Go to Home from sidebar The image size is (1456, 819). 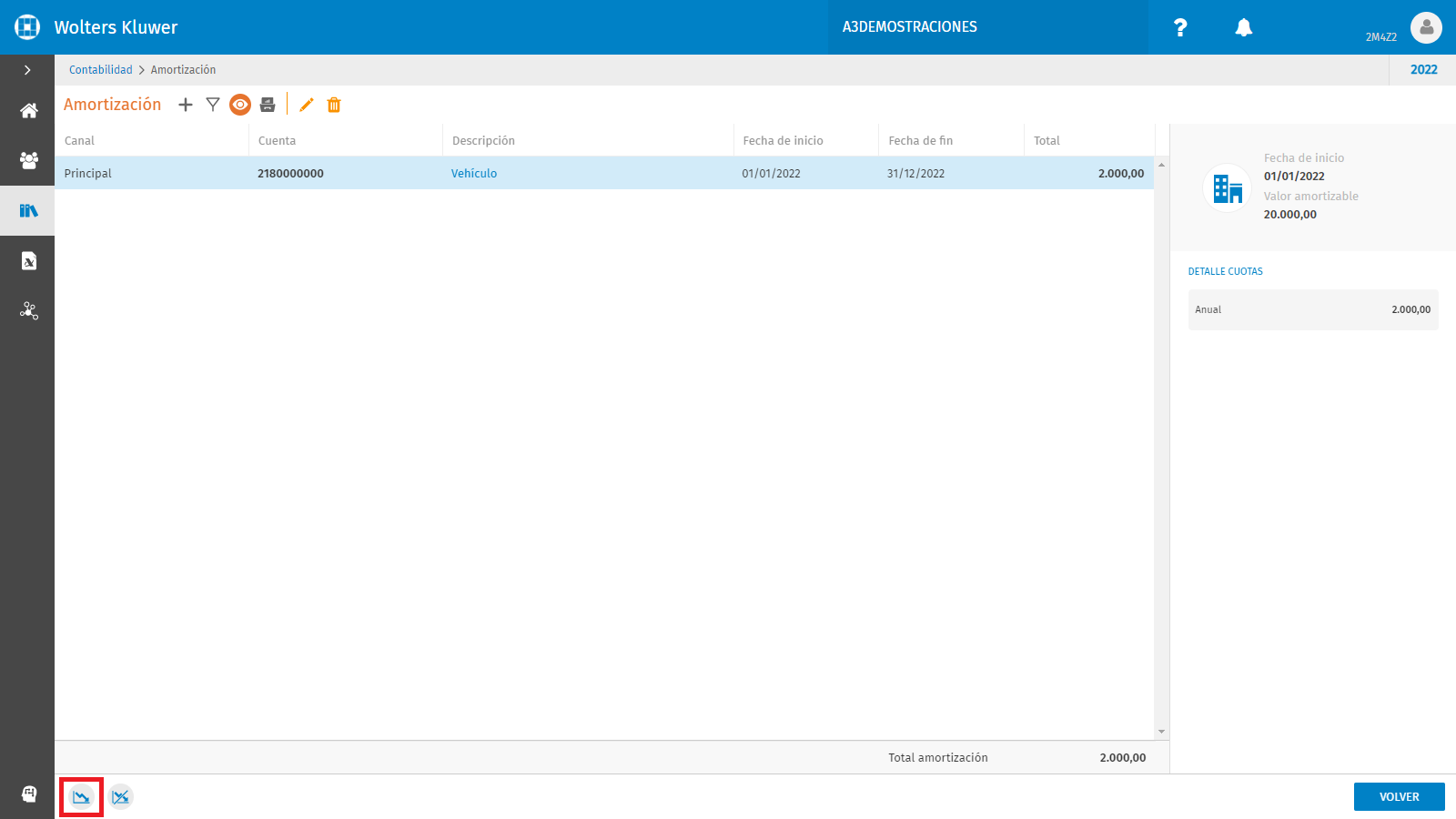coord(29,111)
